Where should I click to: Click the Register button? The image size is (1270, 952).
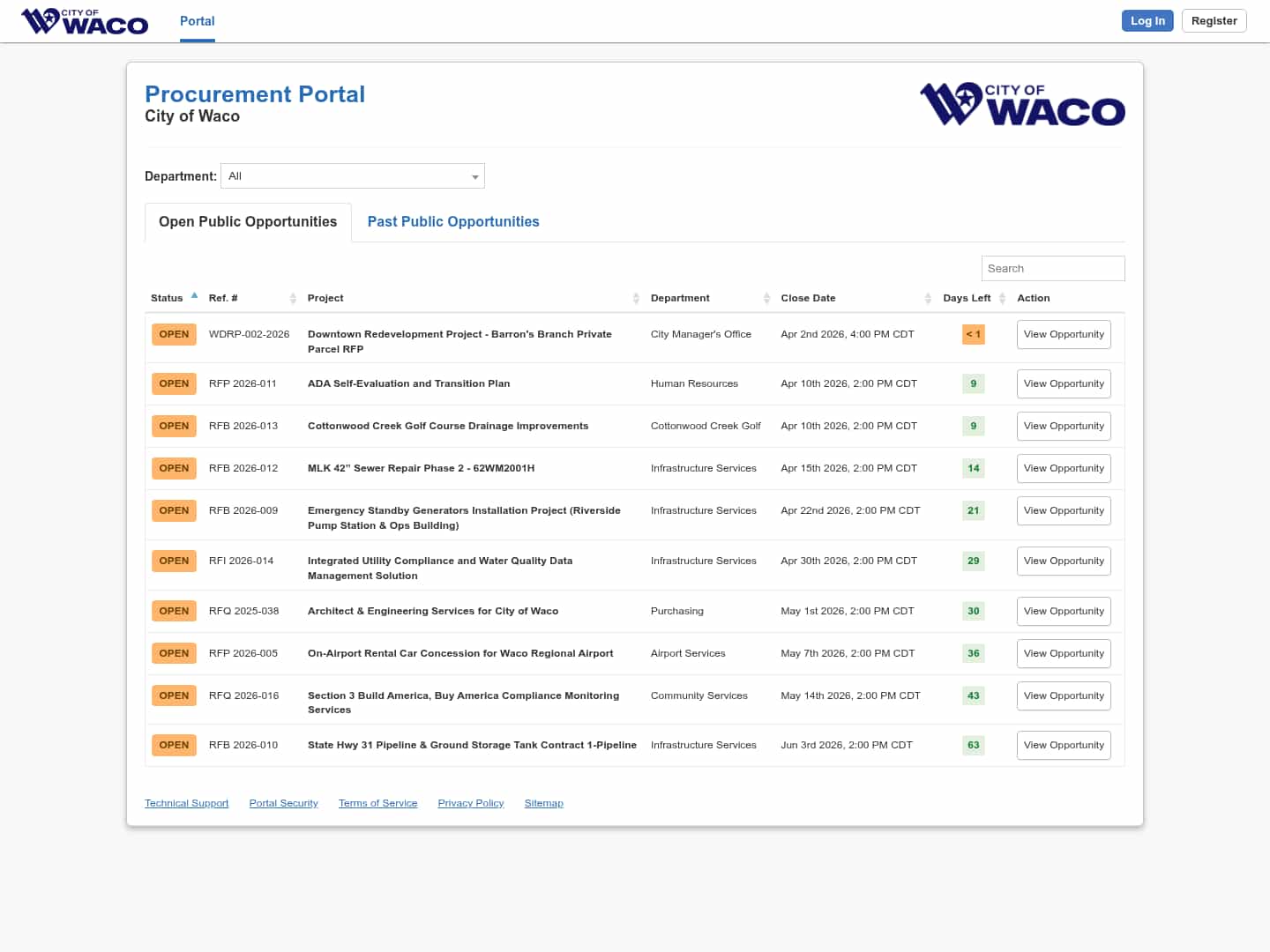click(1214, 21)
